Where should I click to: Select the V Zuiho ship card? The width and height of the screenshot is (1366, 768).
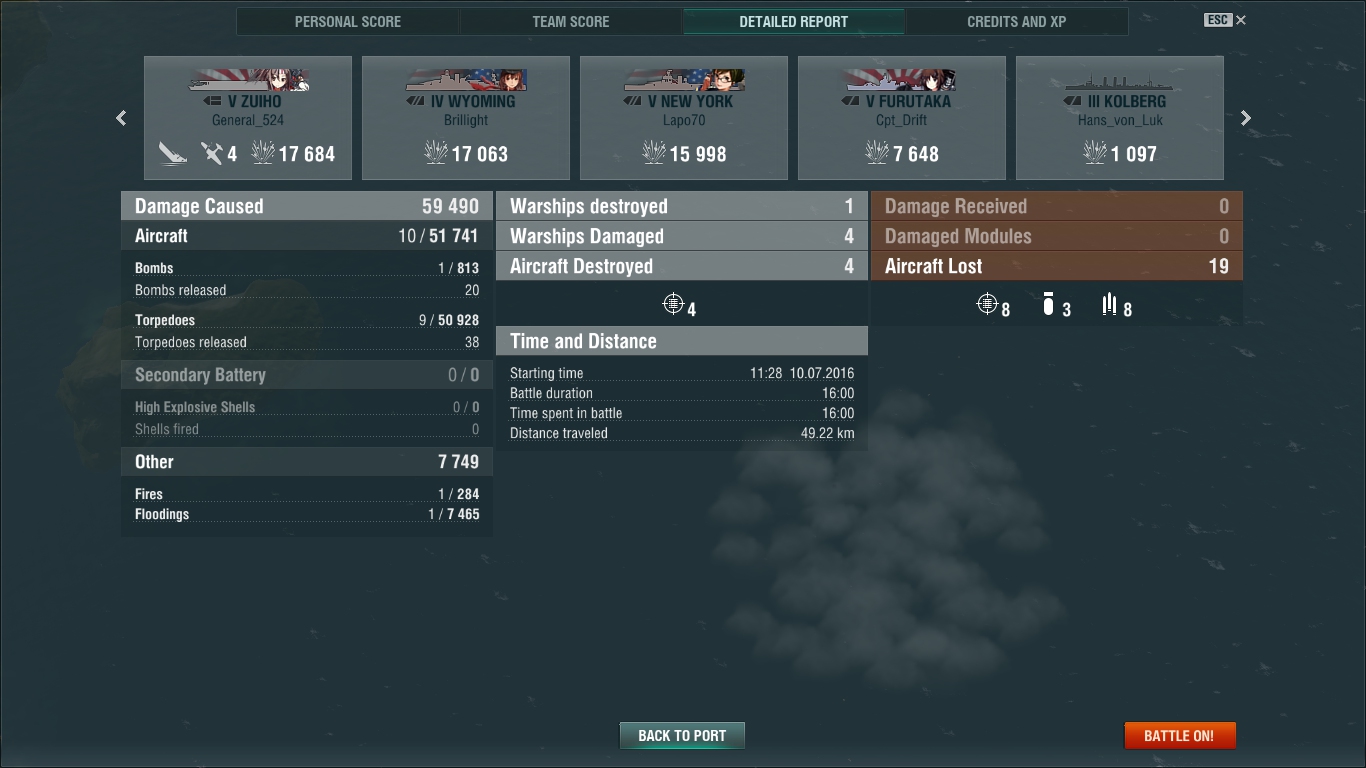[x=248, y=118]
